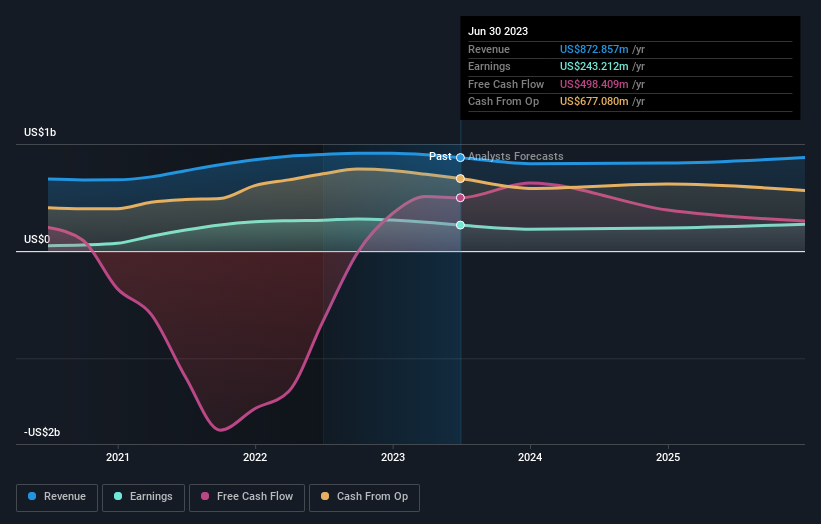Click the Cash From Op tooltip row label
The width and height of the screenshot is (821, 524).
point(503,102)
